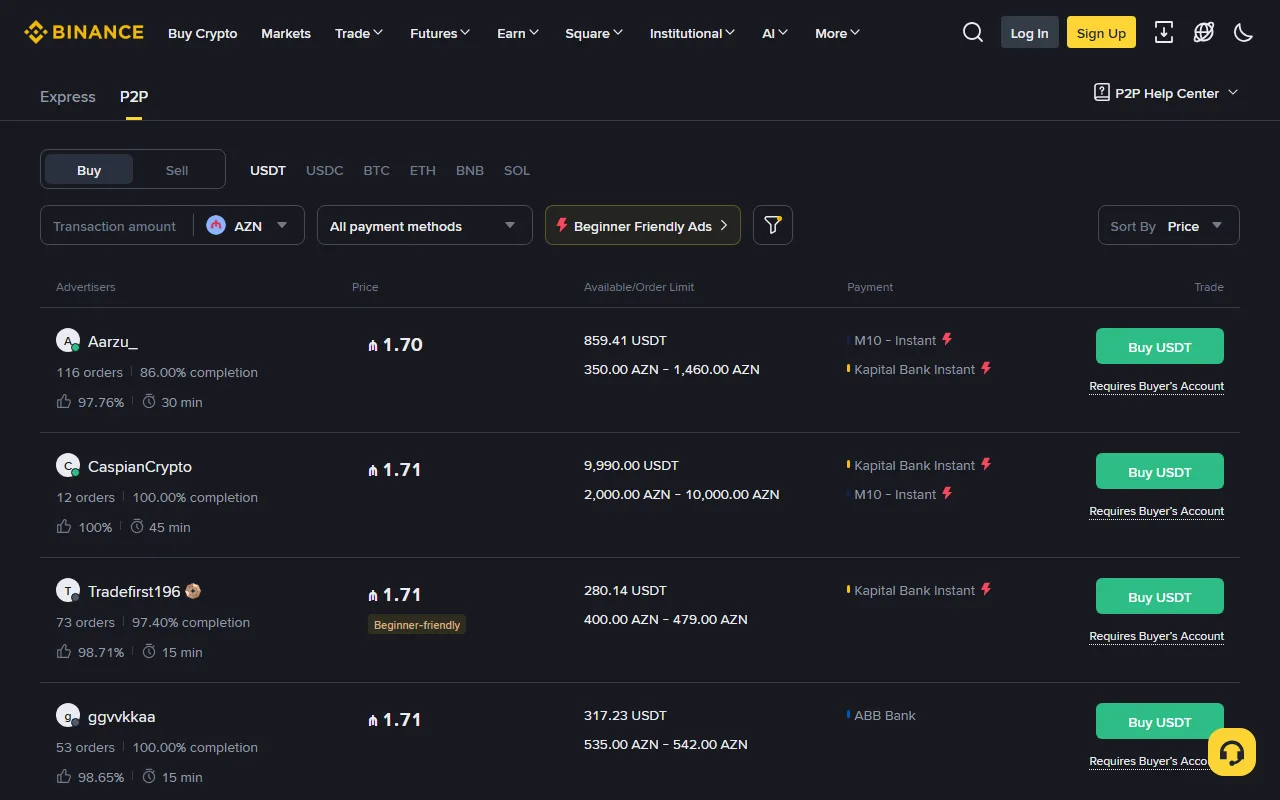Click thumbs-up icon next to 97.76%
The width and height of the screenshot is (1280, 800).
[x=64, y=402]
